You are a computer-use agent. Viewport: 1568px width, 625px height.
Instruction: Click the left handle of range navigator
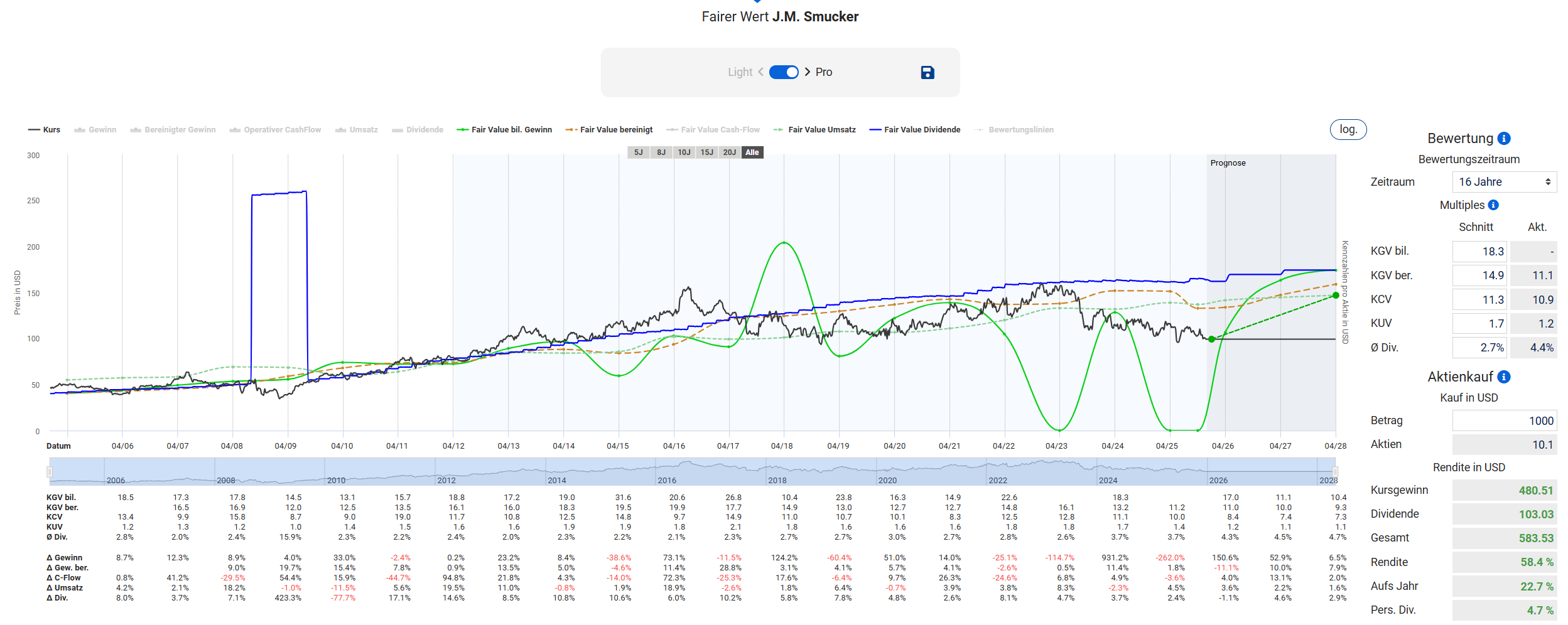(50, 472)
